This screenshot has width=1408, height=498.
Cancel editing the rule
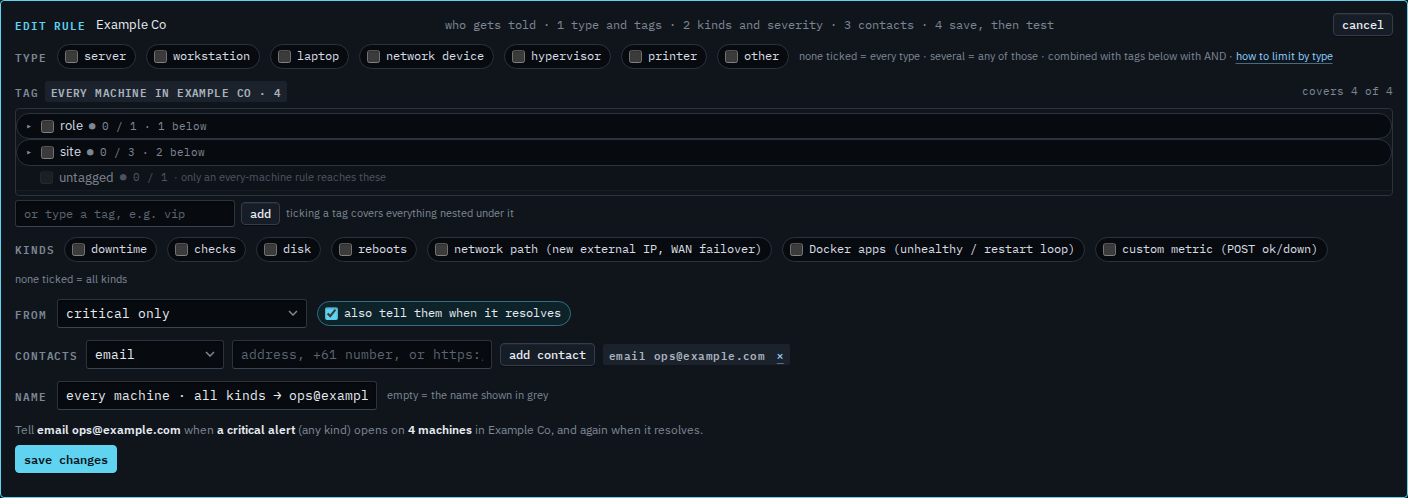pyautogui.click(x=1362, y=25)
